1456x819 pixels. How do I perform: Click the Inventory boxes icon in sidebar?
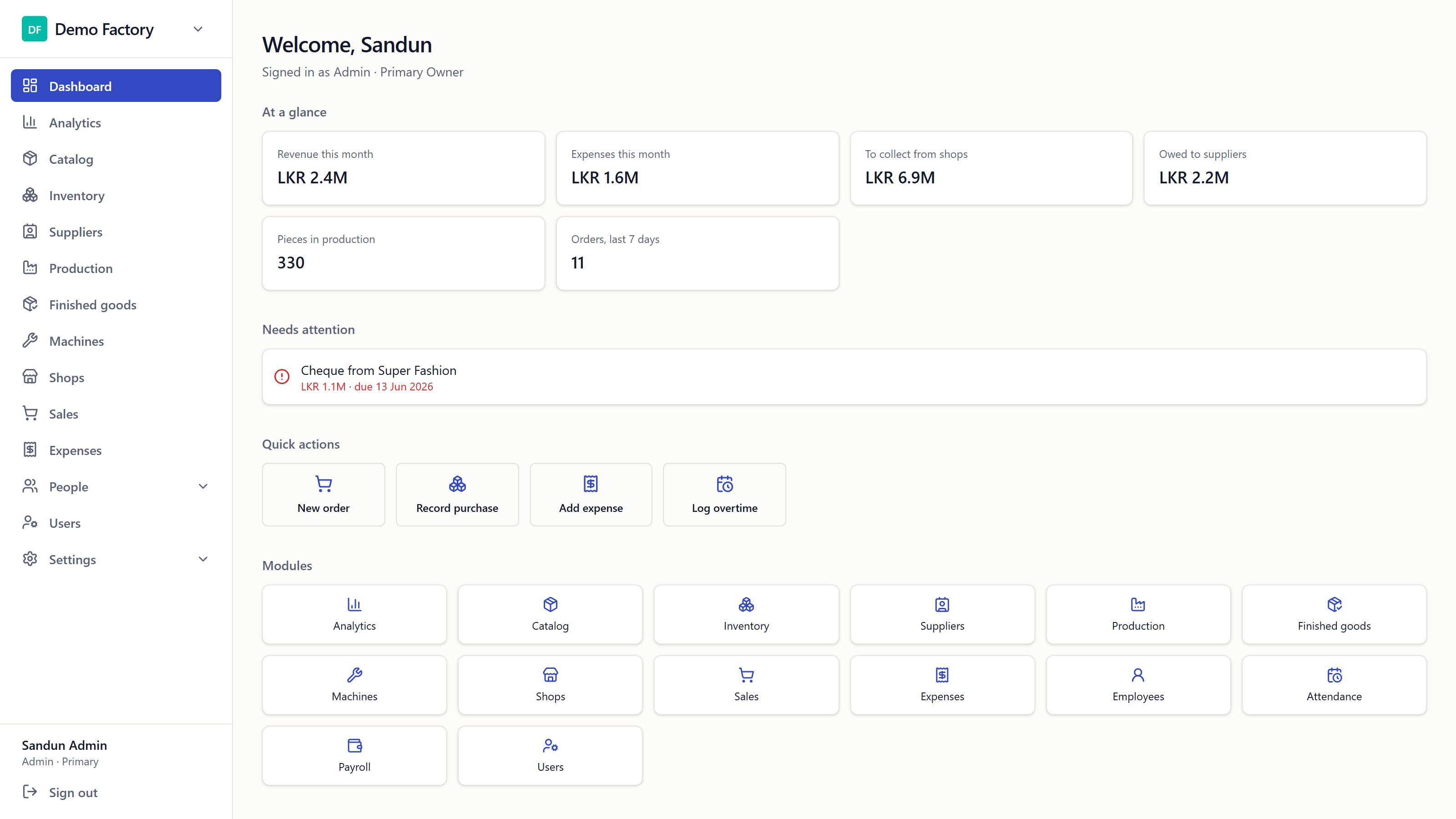[x=30, y=195]
